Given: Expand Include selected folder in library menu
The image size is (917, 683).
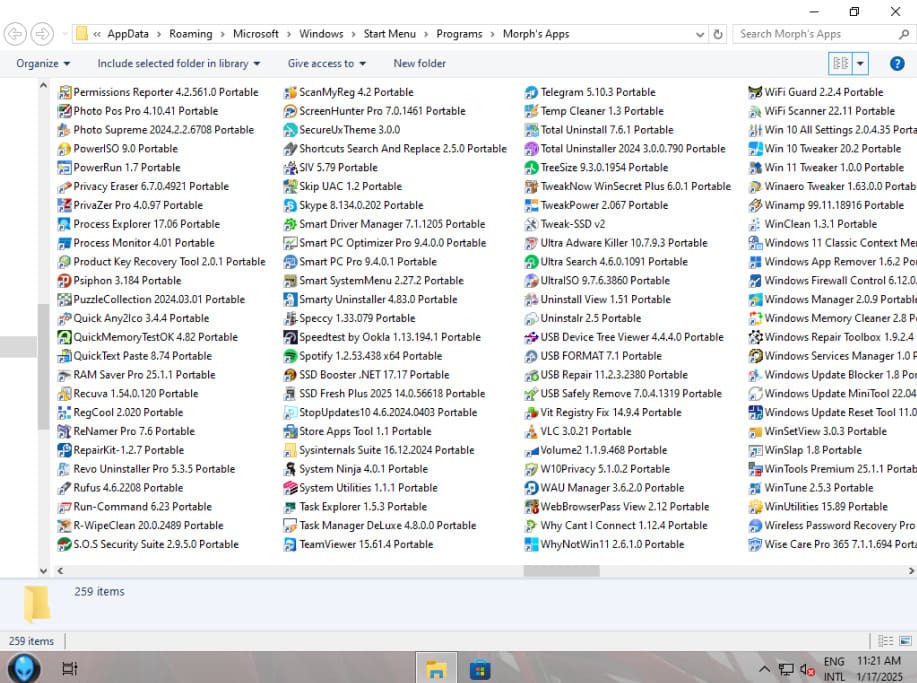Looking at the screenshot, I should point(178,64).
